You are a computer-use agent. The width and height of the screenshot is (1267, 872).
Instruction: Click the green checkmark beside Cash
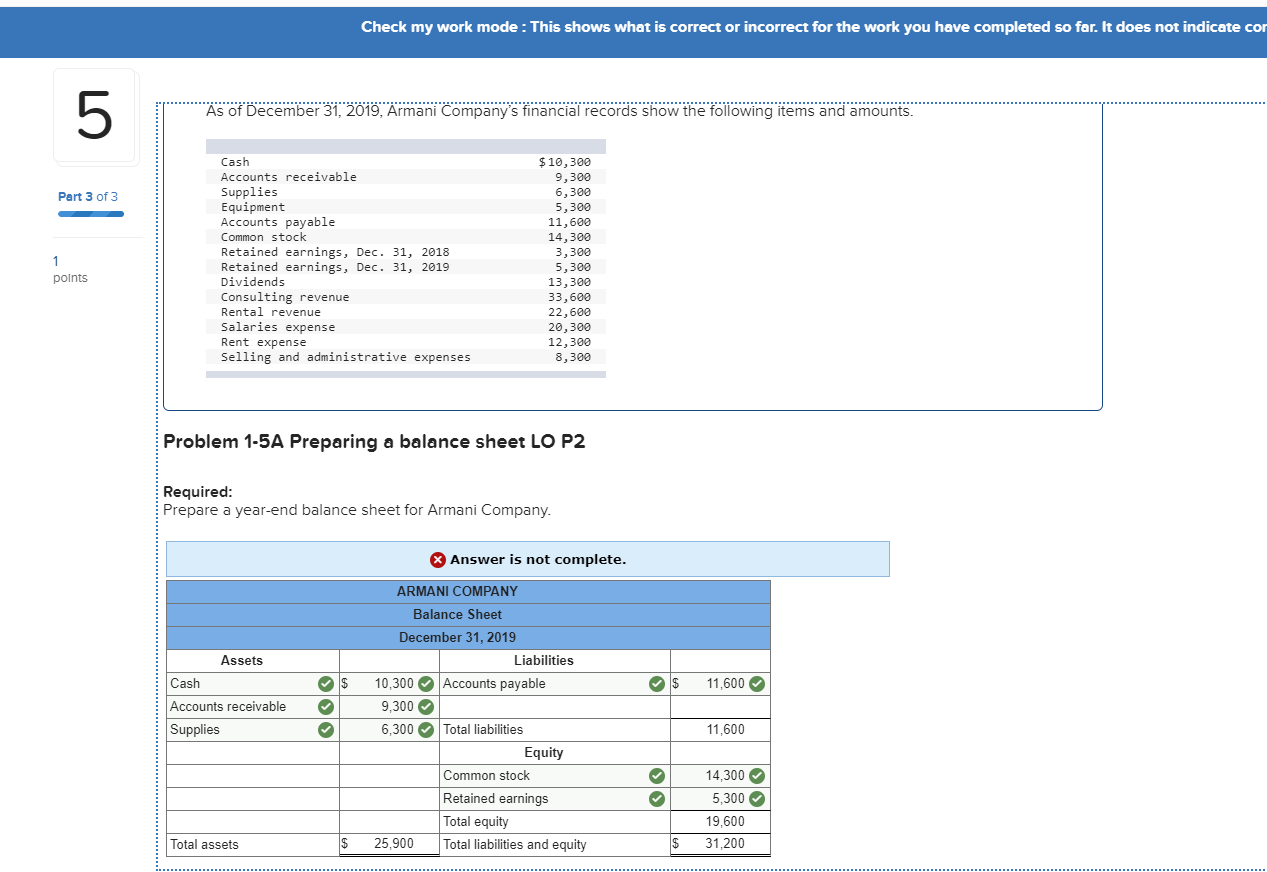point(325,684)
